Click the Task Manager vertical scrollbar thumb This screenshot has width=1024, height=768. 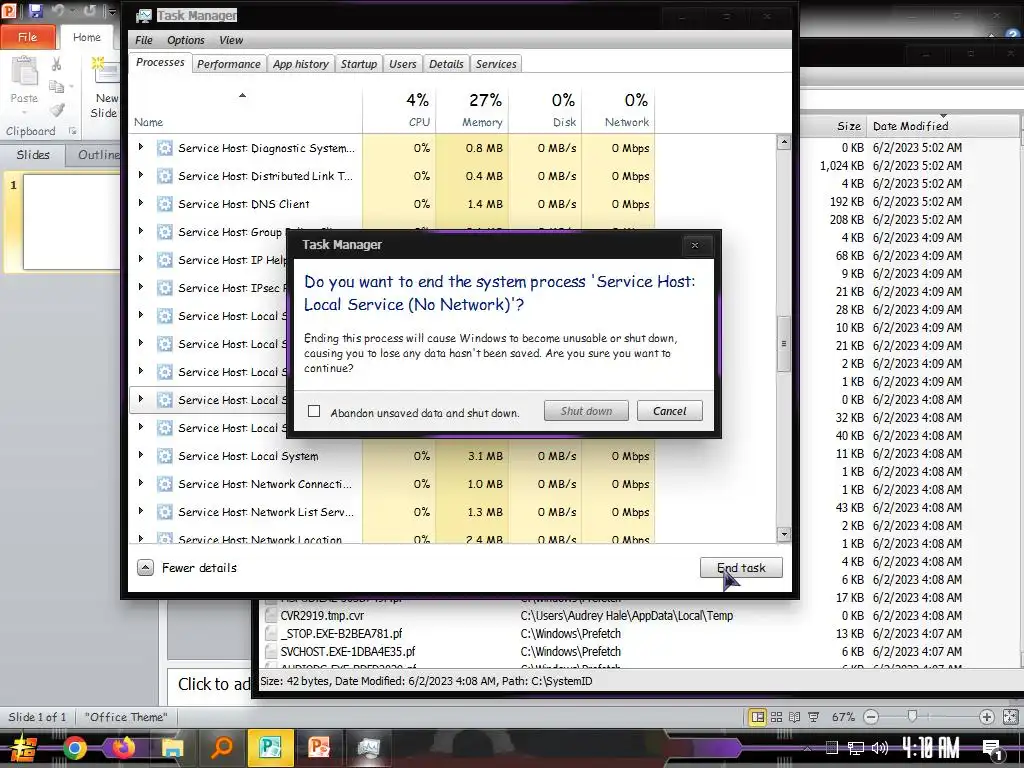(784, 344)
